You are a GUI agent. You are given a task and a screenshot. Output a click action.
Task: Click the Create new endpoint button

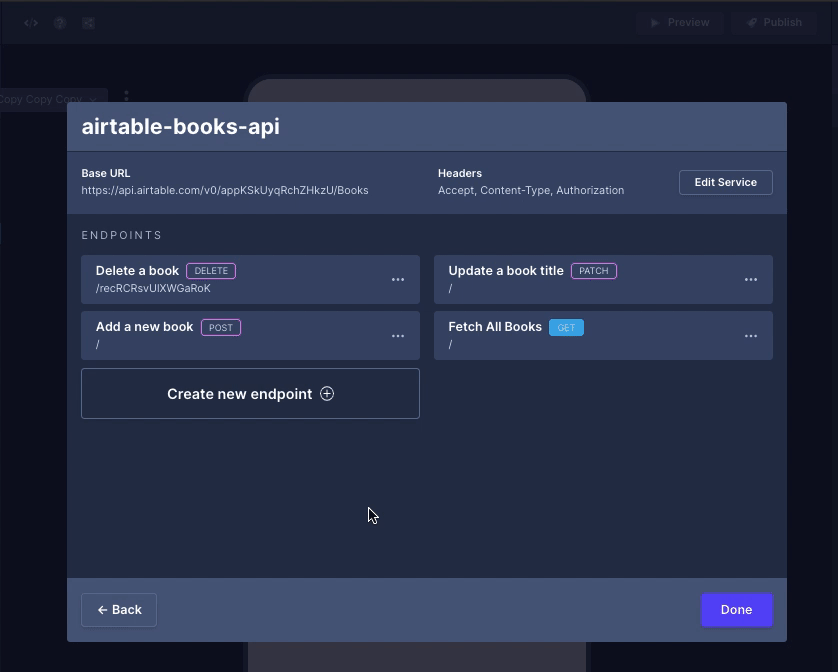tap(250, 393)
